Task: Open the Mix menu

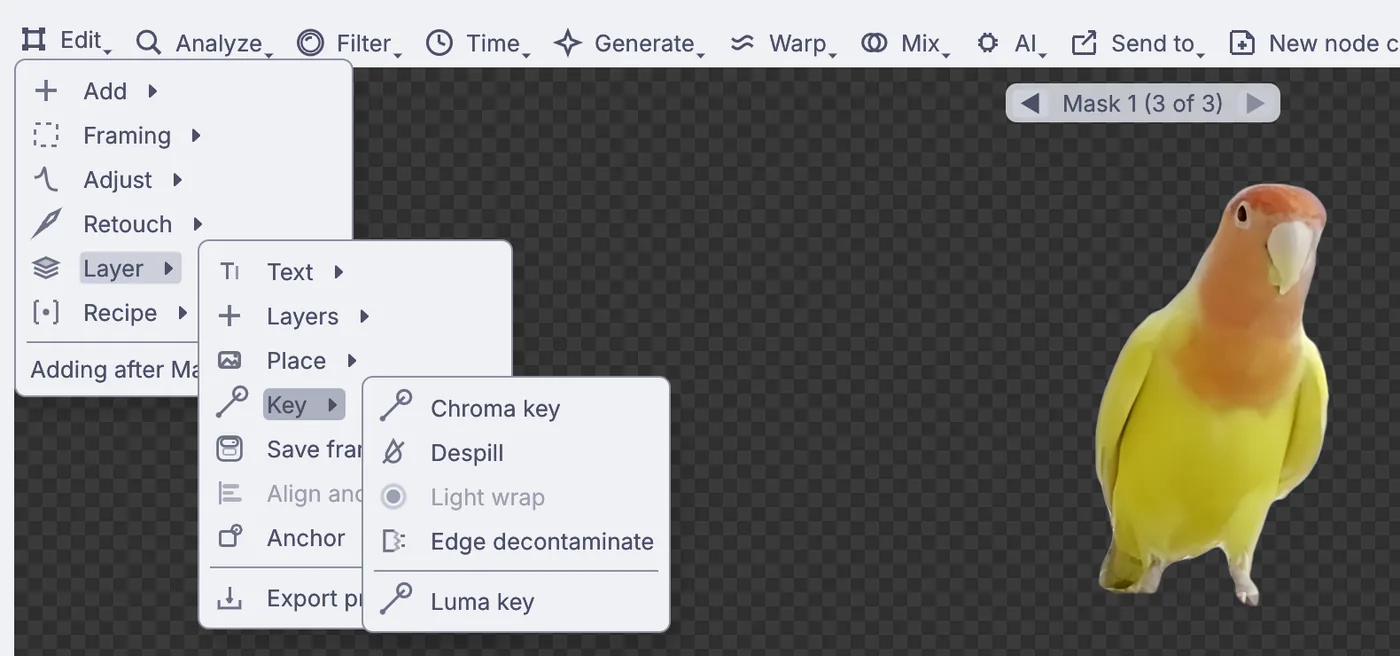Action: [905, 43]
